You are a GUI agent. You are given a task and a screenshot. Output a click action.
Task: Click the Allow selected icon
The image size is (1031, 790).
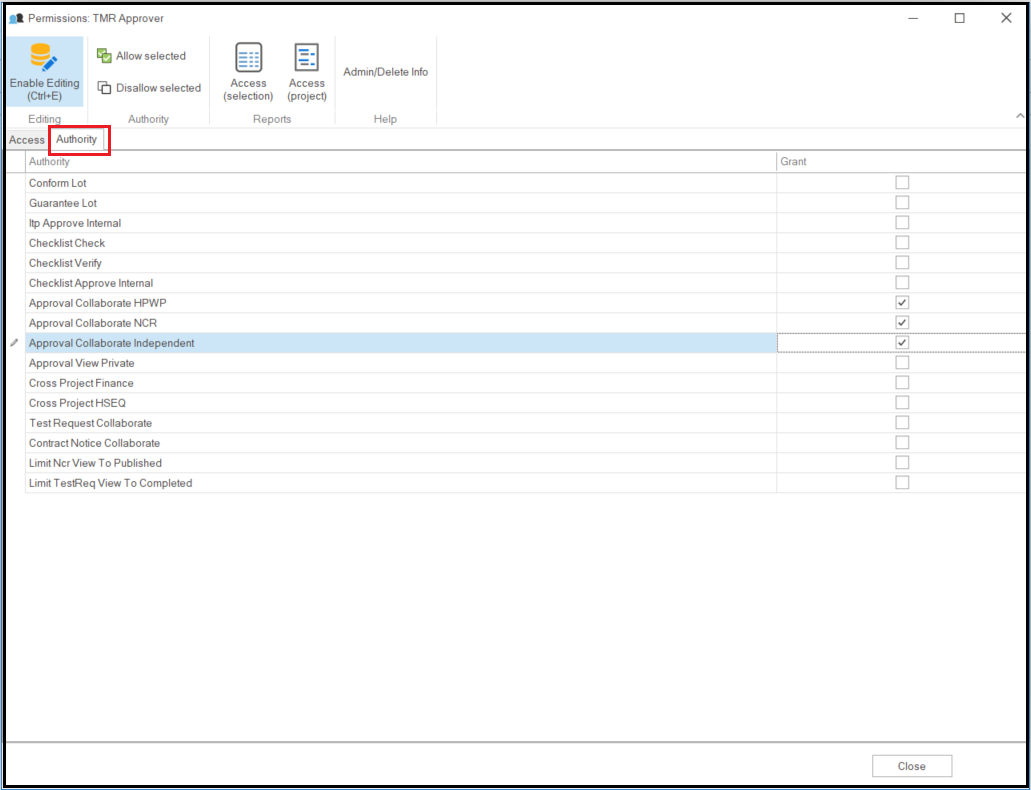pyautogui.click(x=104, y=56)
